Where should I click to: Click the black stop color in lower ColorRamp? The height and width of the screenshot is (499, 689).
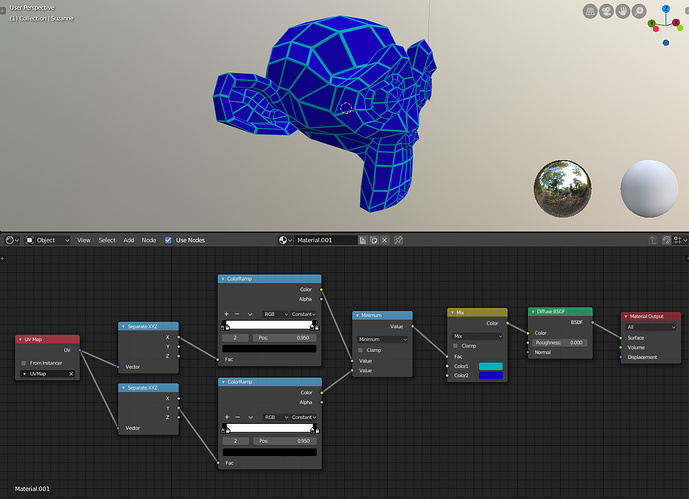(x=270, y=452)
